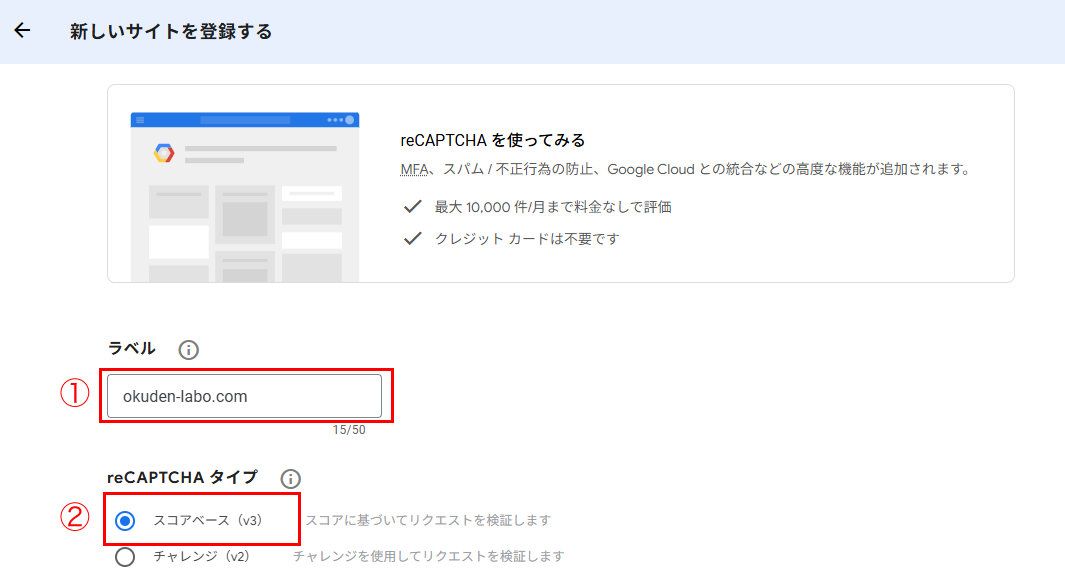1065x585 pixels.
Task: Click the underlined MFA text in promo description
Action: pyautogui.click(x=414, y=170)
